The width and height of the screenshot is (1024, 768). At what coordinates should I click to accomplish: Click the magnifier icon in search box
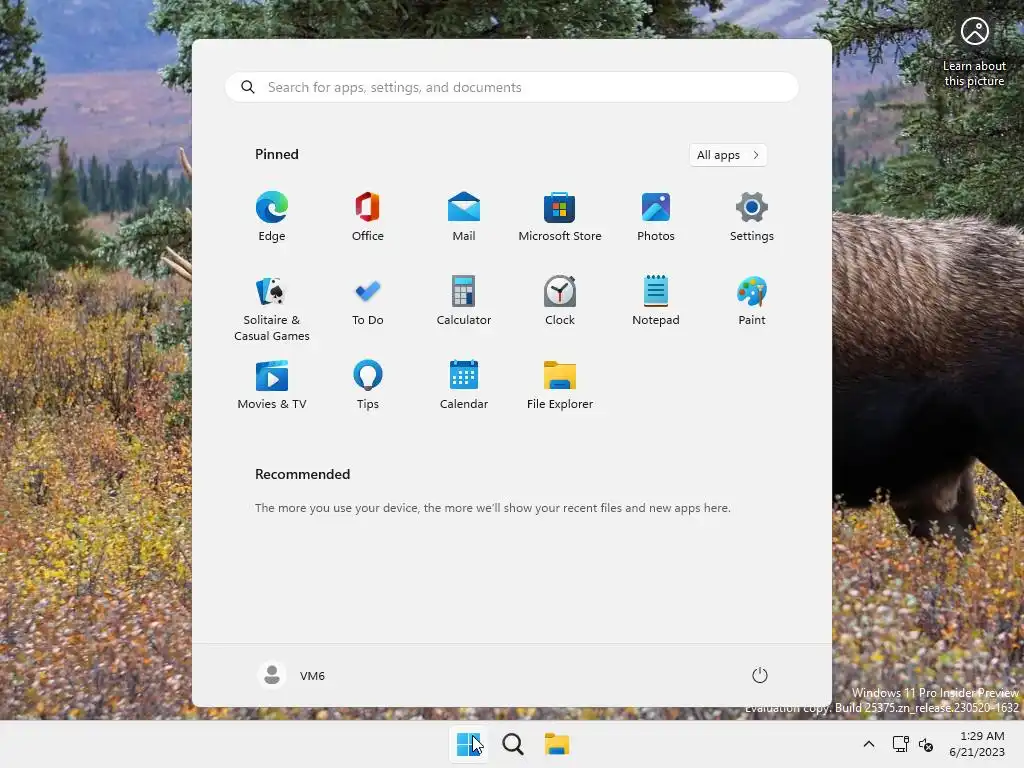tap(248, 87)
